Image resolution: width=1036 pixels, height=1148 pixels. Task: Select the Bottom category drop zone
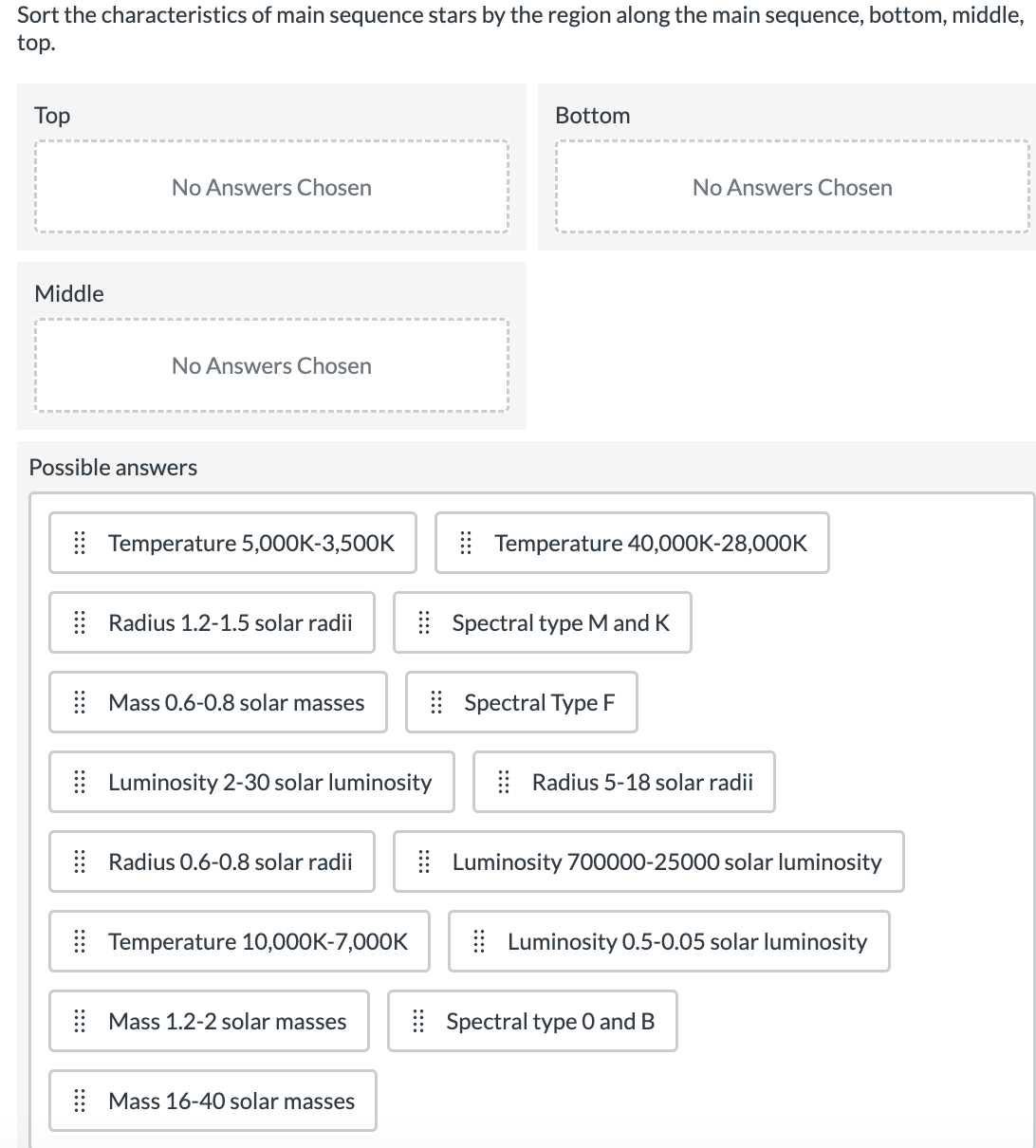tap(792, 188)
